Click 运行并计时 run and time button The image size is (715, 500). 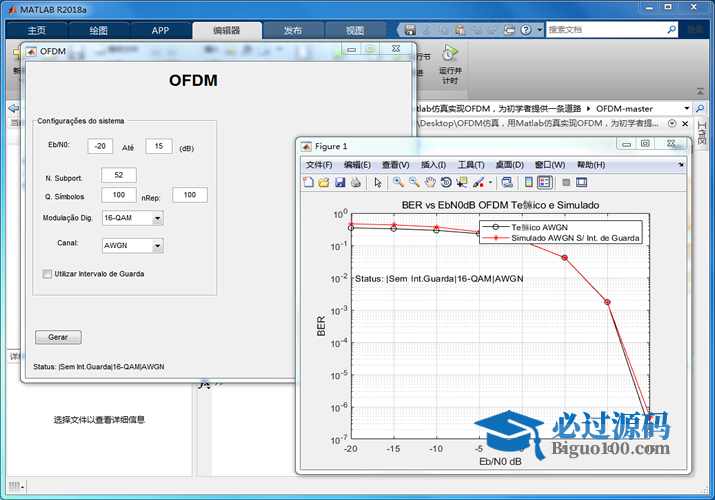click(450, 65)
